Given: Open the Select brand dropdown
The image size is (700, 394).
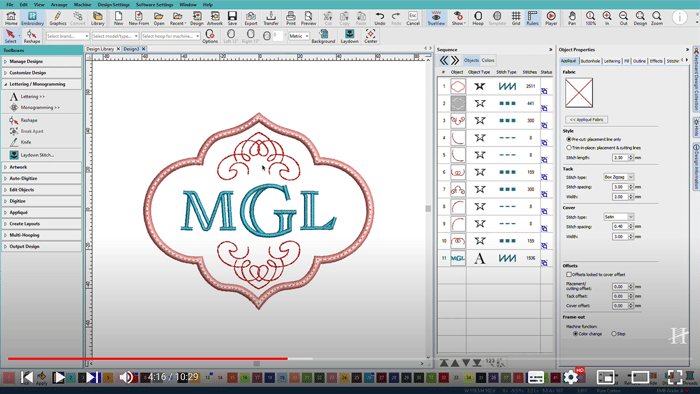Looking at the screenshot, I should pos(67,36).
